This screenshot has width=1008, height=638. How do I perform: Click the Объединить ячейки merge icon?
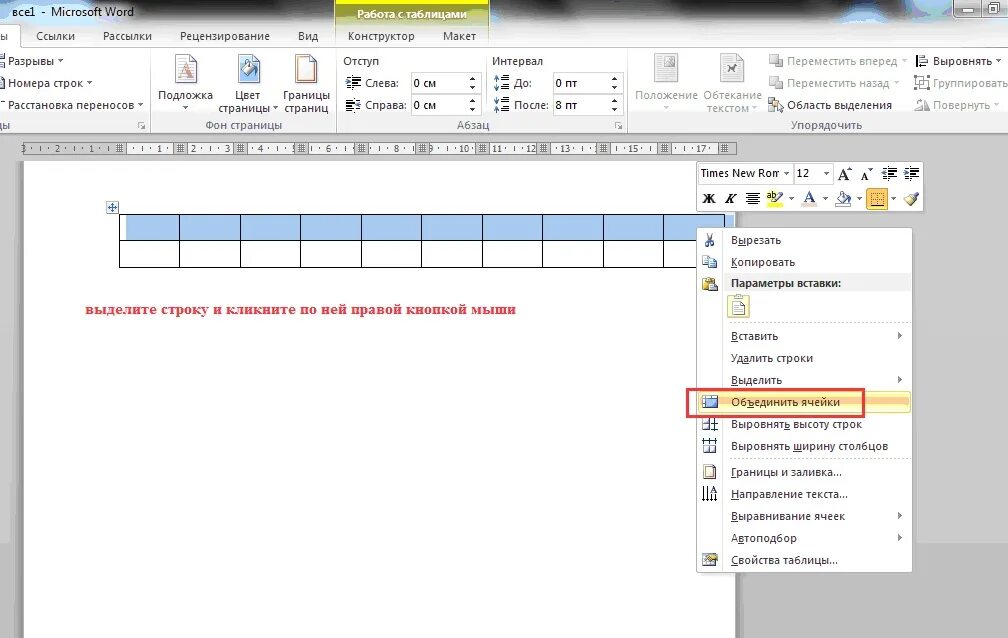[x=709, y=402]
